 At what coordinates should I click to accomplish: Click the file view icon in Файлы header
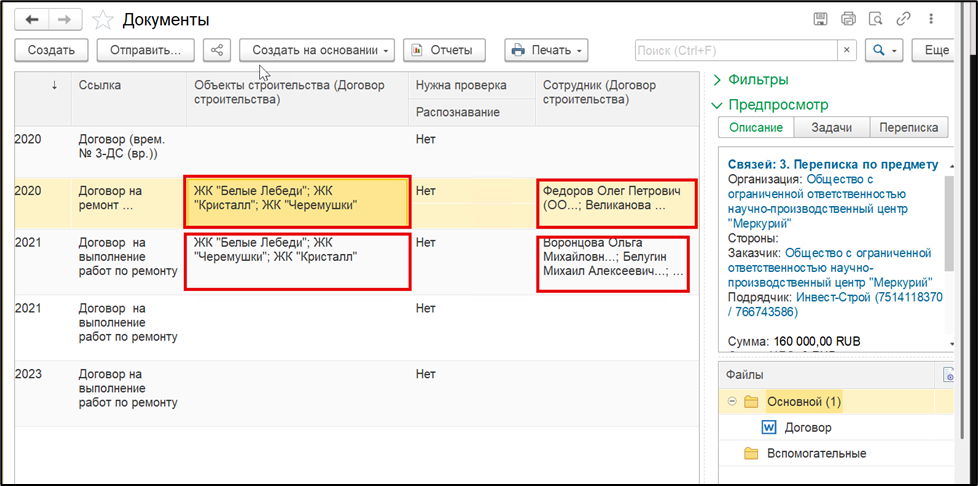[948, 375]
